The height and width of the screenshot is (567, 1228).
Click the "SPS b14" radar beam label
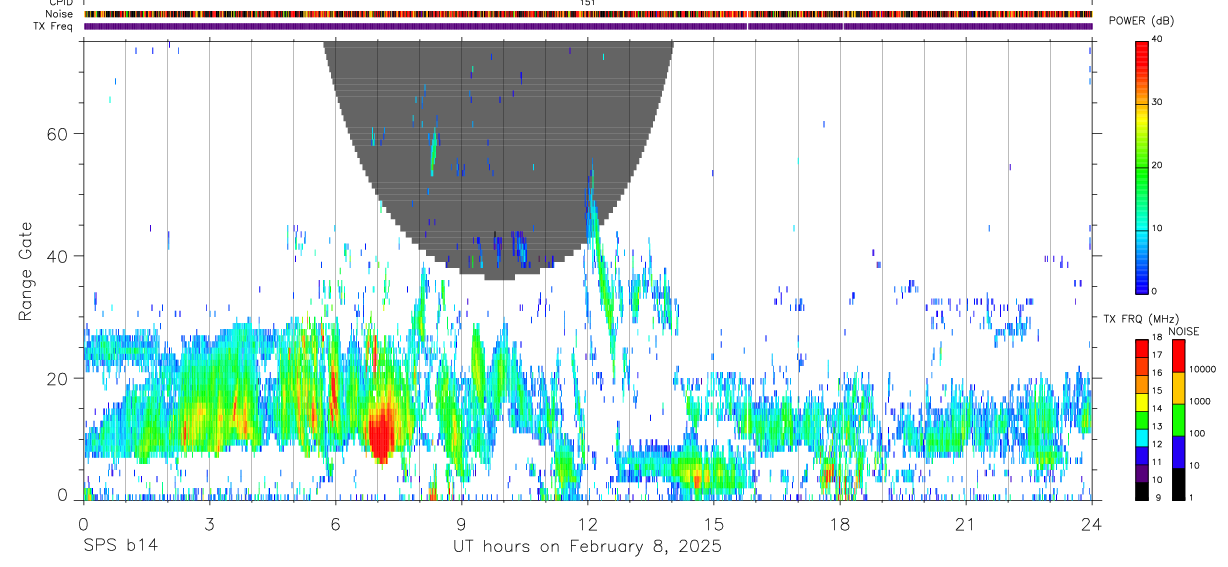point(120,546)
